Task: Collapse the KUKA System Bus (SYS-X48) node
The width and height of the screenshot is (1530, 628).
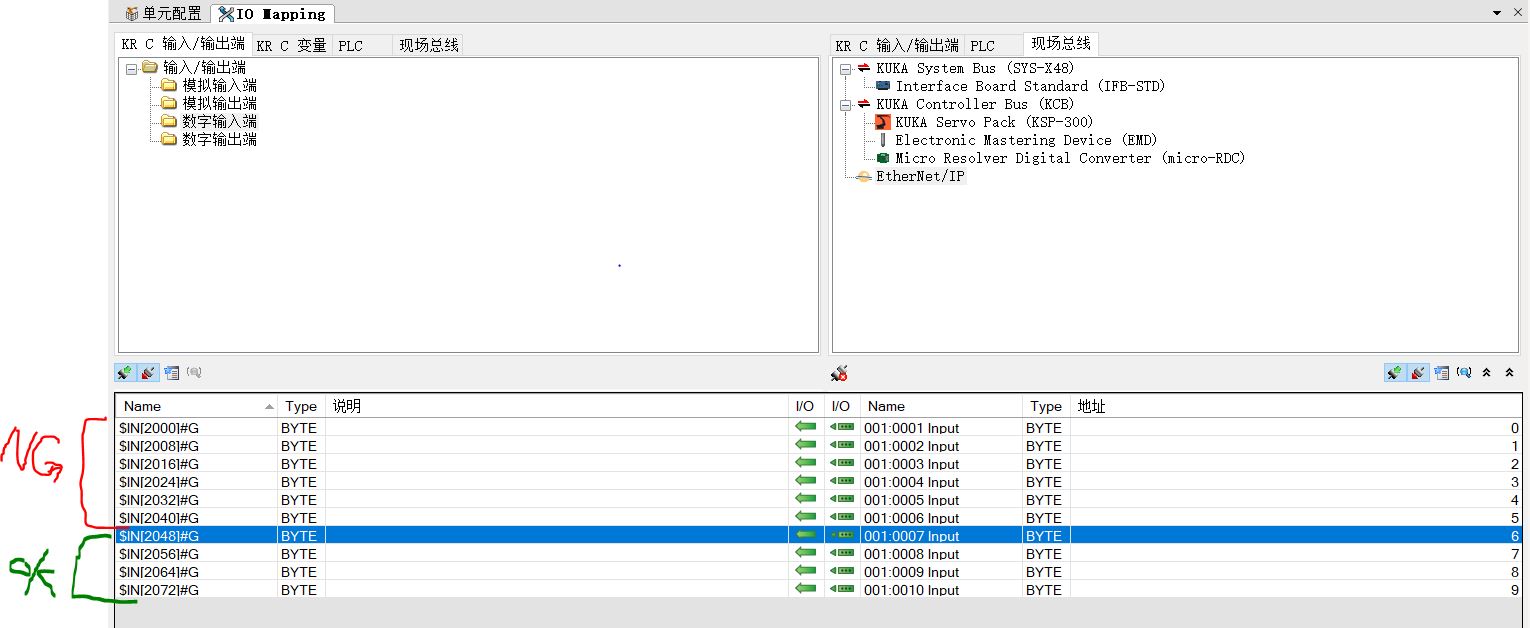Action: click(845, 69)
